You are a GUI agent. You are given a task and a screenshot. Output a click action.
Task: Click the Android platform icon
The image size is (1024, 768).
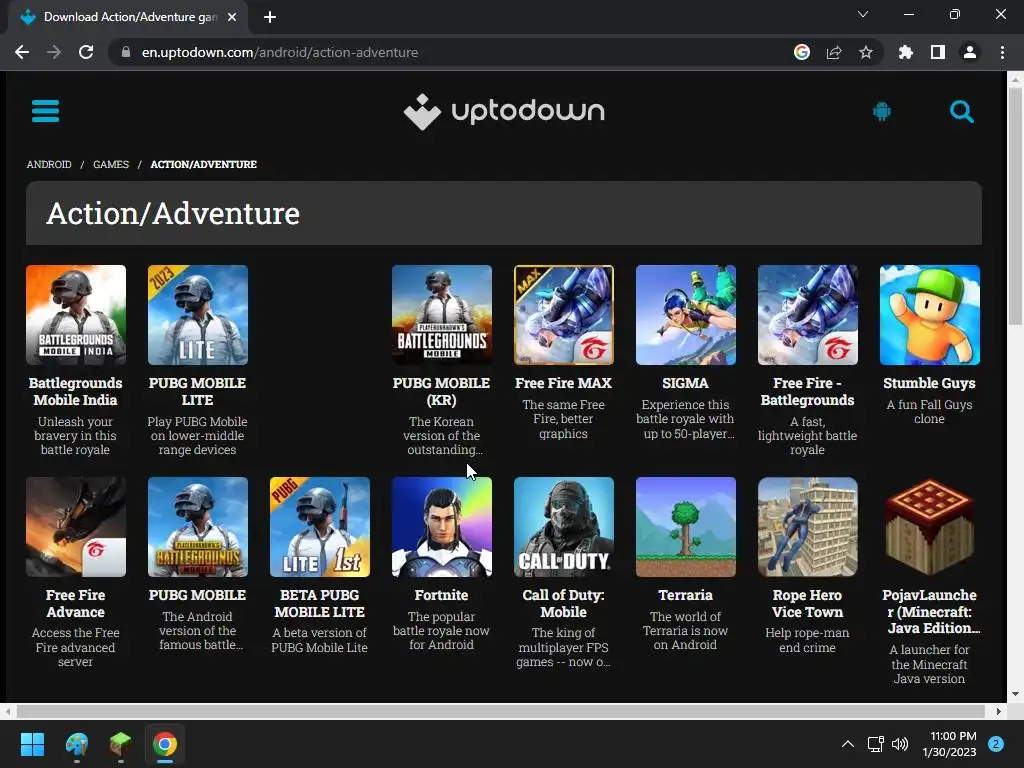tap(882, 111)
